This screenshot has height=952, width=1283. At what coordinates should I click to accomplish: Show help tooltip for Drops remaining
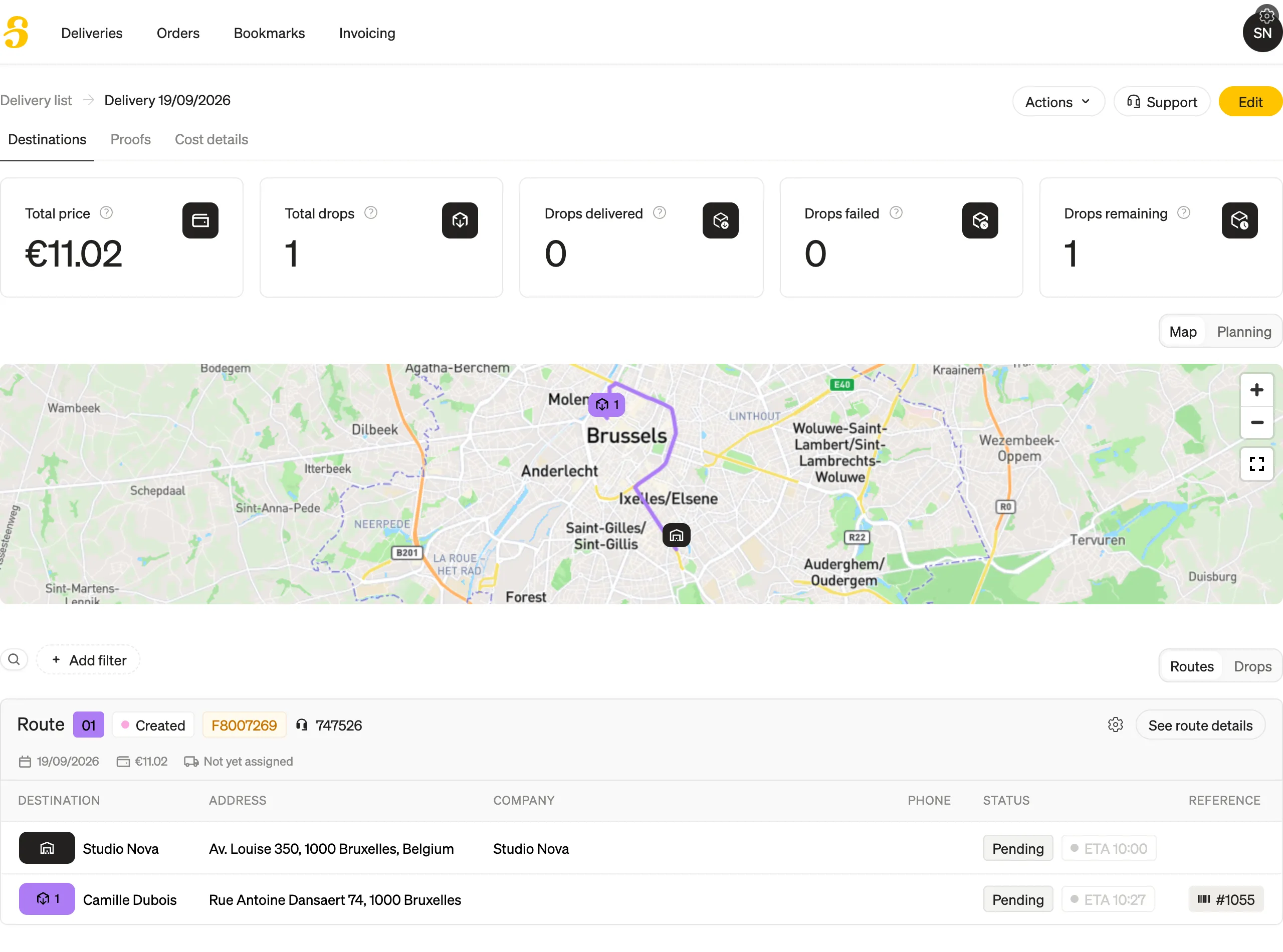point(1183,212)
